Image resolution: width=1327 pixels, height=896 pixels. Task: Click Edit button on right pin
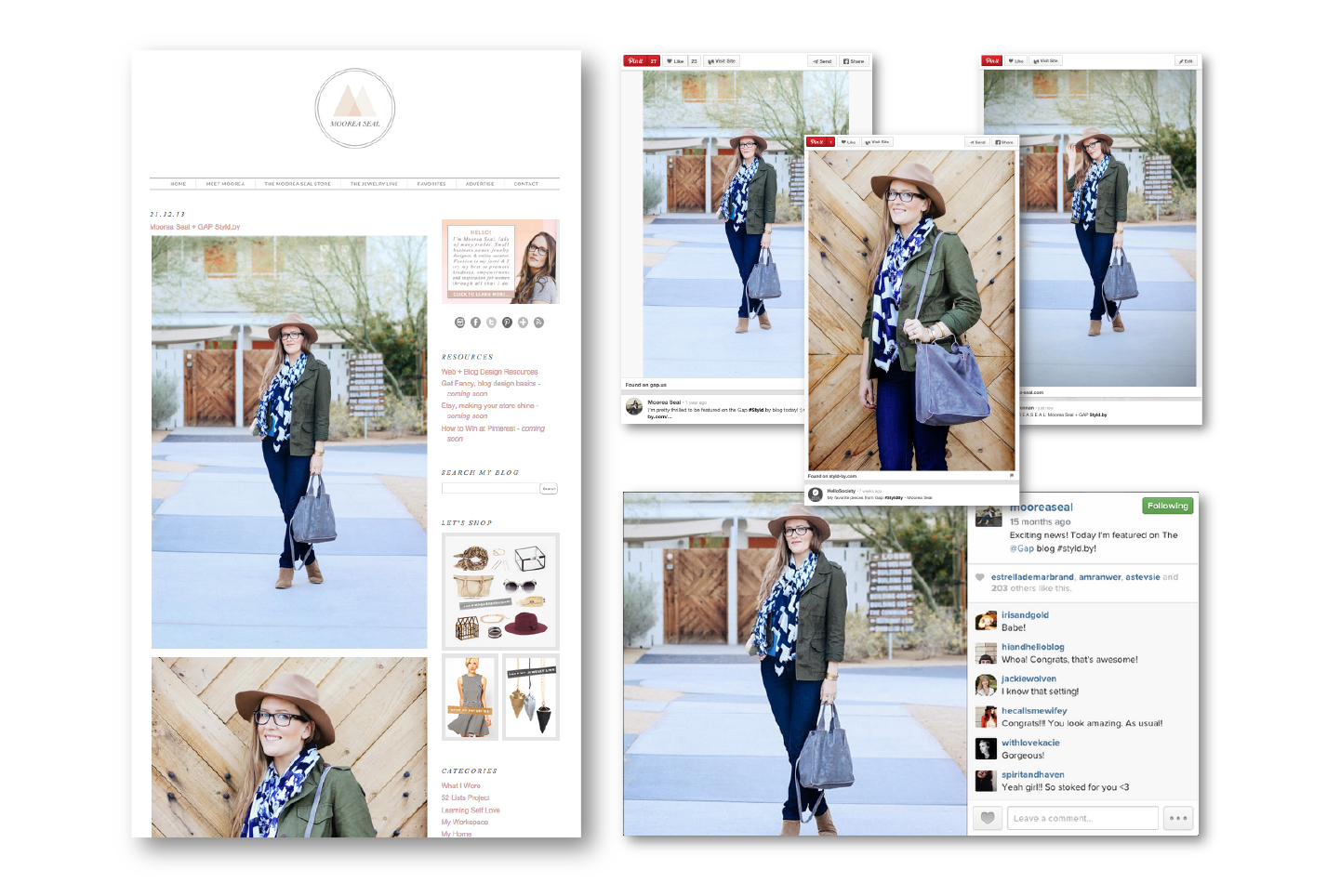coord(1186,61)
